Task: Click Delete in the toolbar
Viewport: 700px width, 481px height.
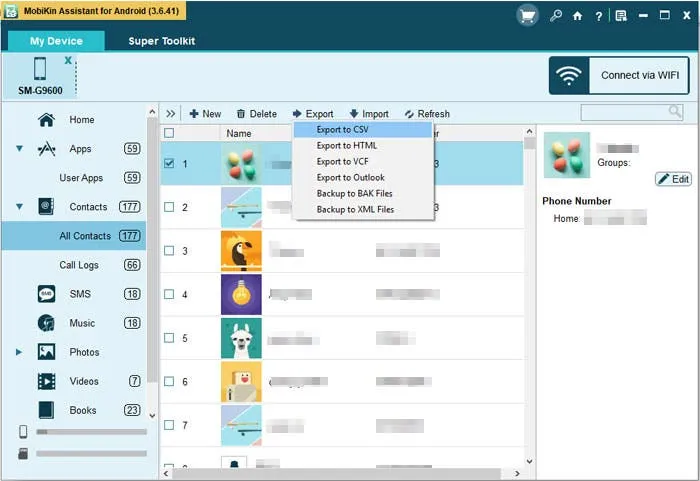Action: [x=257, y=114]
